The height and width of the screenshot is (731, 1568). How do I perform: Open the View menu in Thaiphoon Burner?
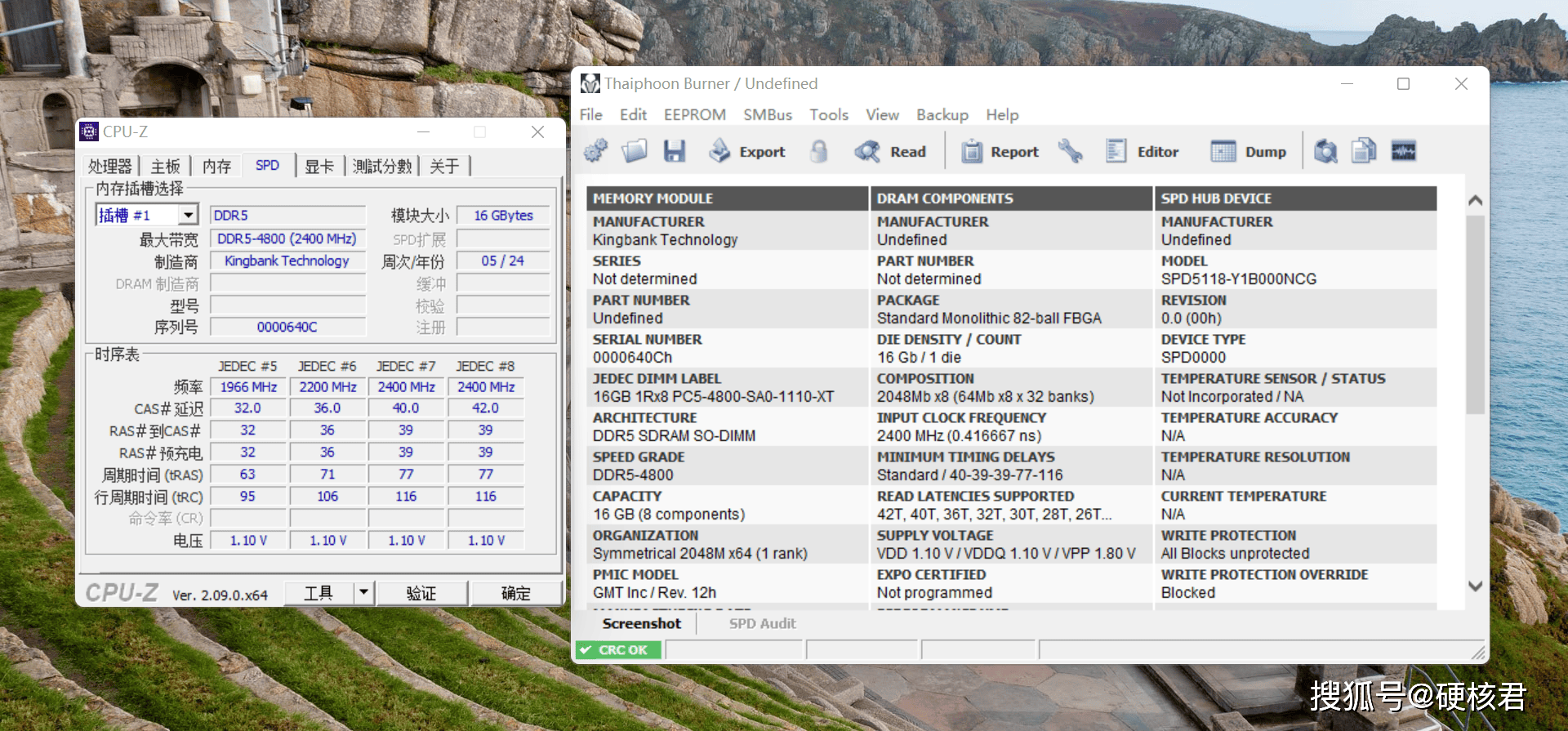point(883,115)
